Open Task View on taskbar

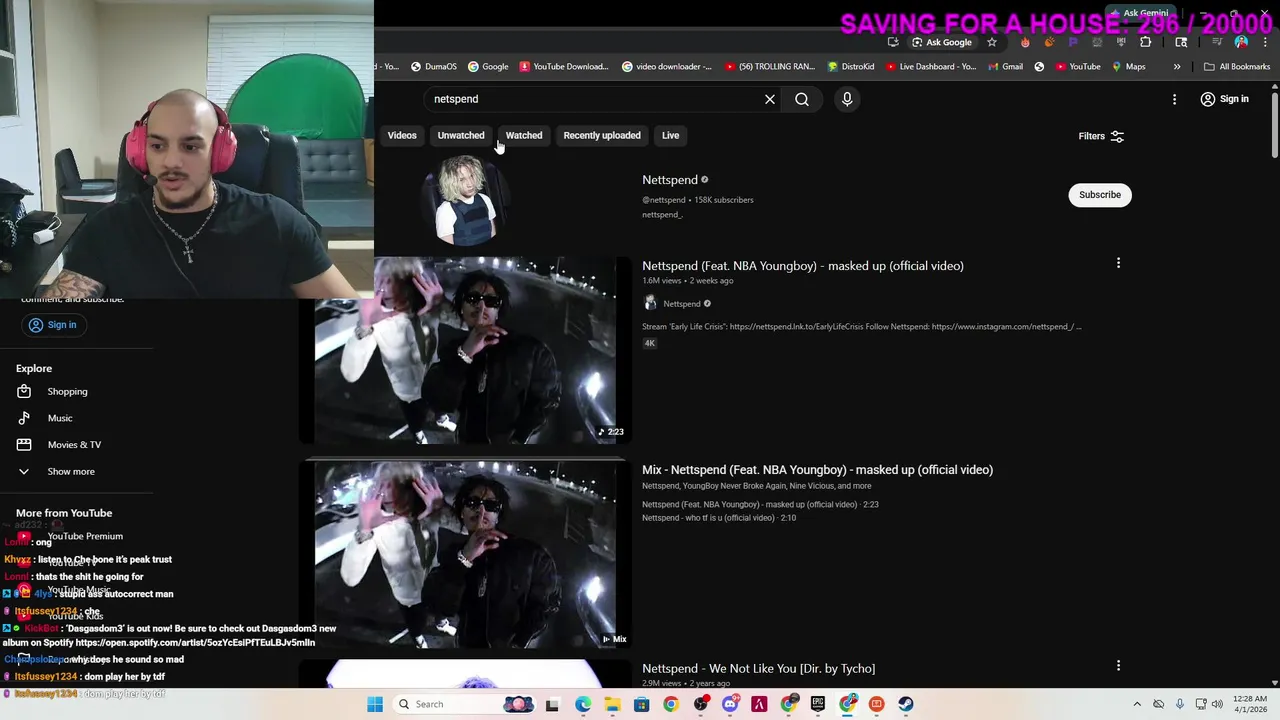pyautogui.click(x=552, y=704)
